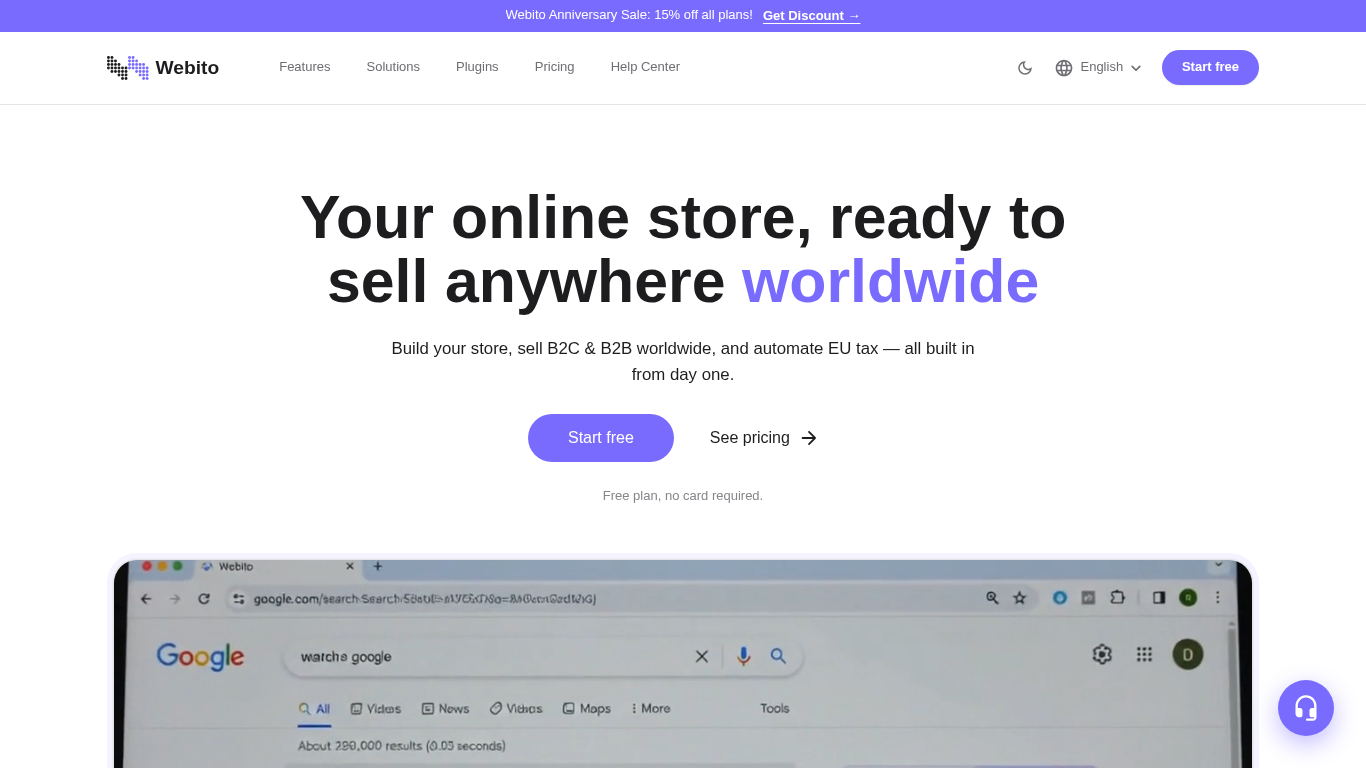This screenshot has width=1366, height=768.
Task: Open the Solutions menu item
Action: tap(393, 67)
